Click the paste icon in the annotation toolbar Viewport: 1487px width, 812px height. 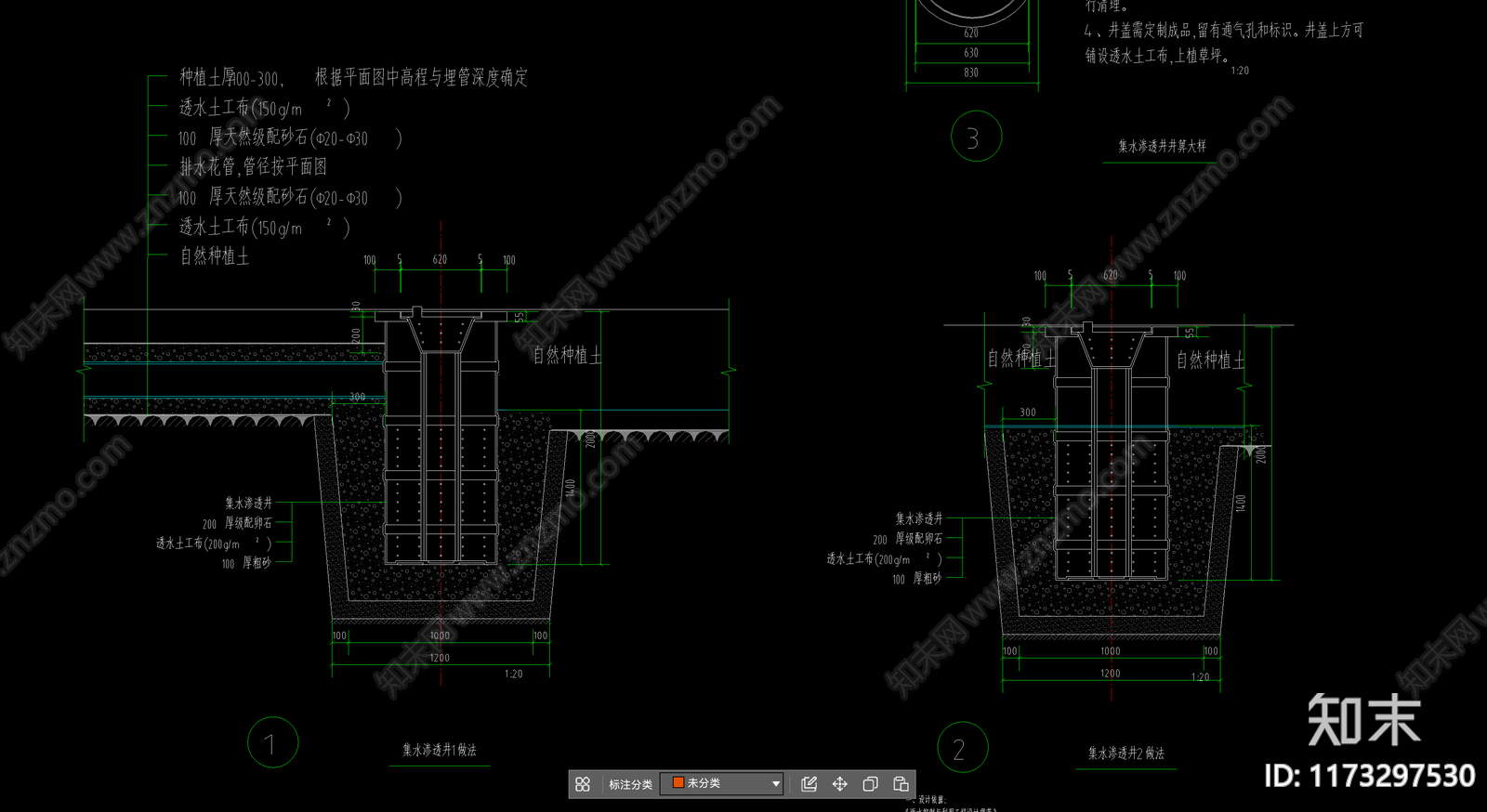[901, 784]
